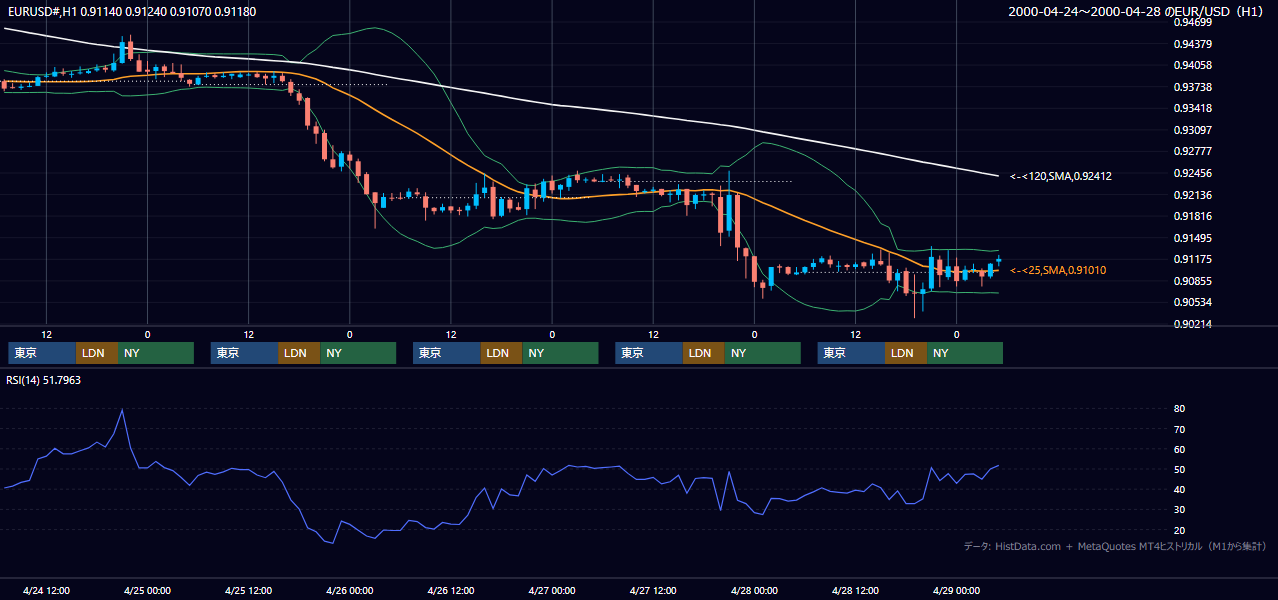This screenshot has height=600, width=1278.
Task: Select the 4/25 12:00 time label
Action: click(248, 590)
